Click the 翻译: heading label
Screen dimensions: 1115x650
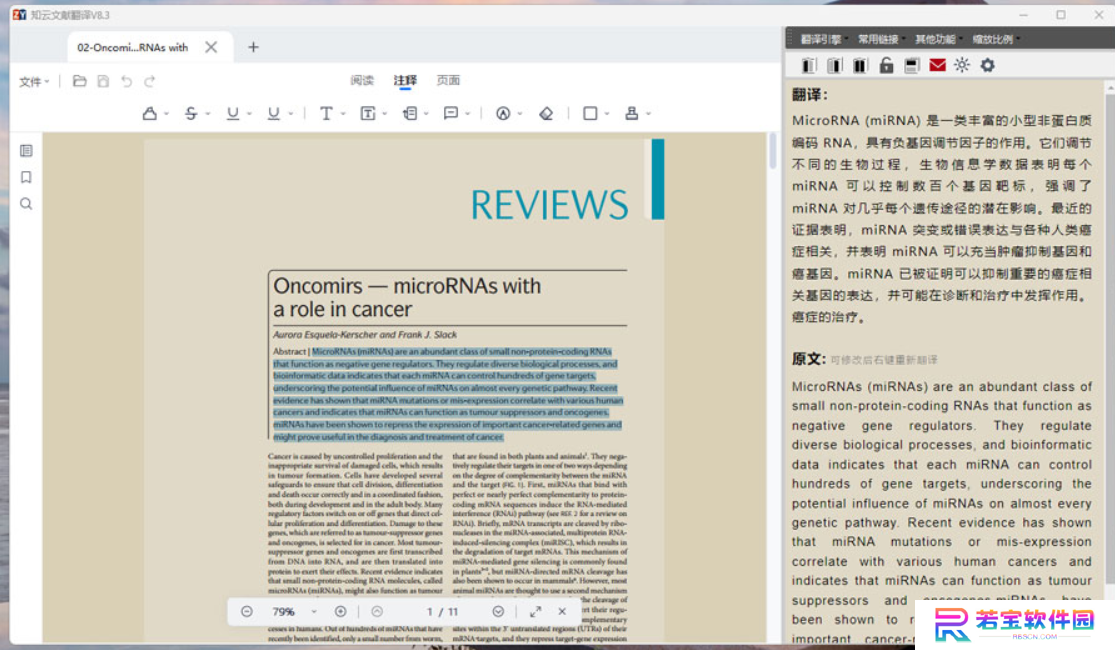[810, 95]
